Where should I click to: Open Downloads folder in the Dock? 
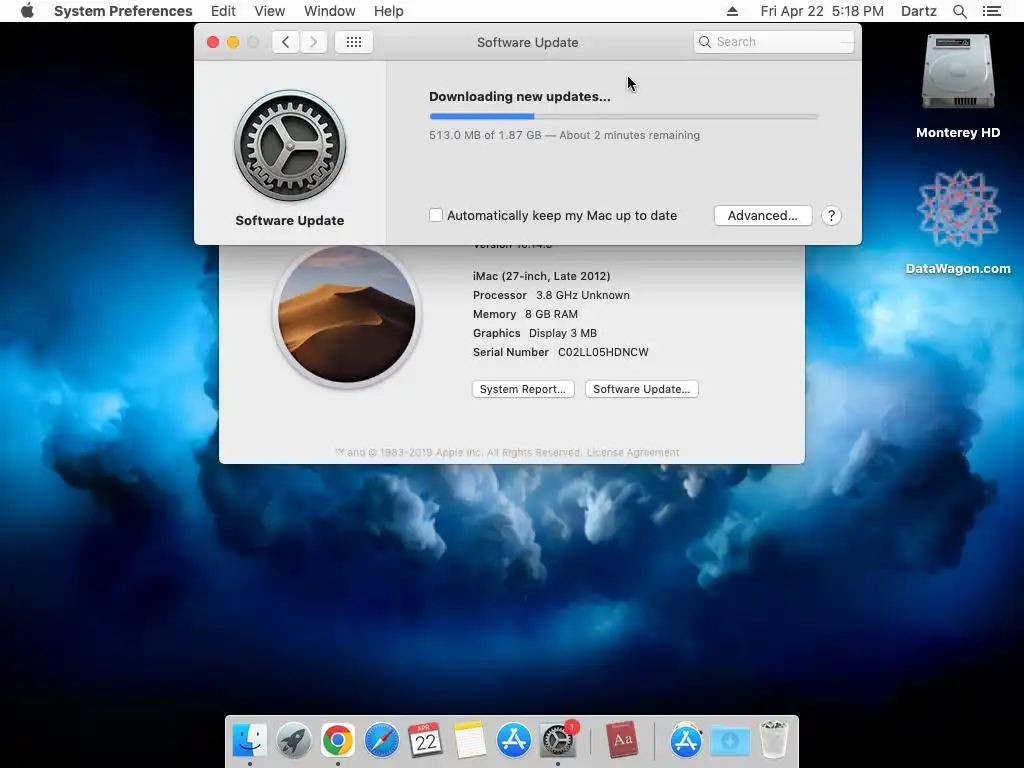729,741
